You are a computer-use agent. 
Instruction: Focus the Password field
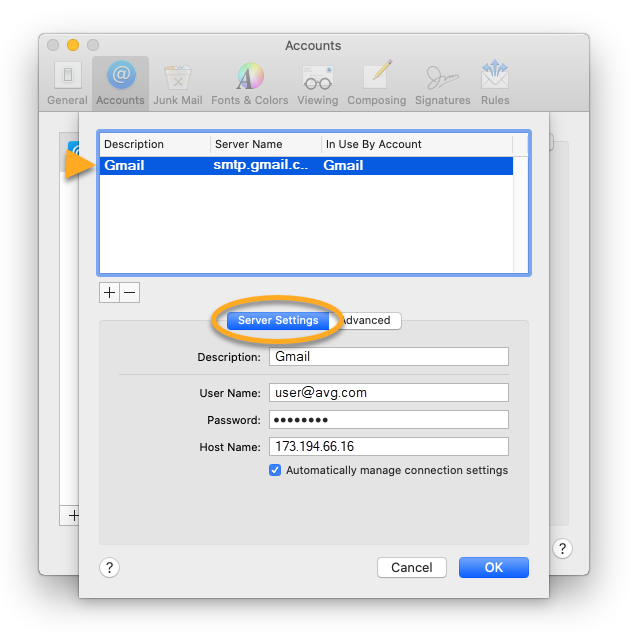(389, 420)
